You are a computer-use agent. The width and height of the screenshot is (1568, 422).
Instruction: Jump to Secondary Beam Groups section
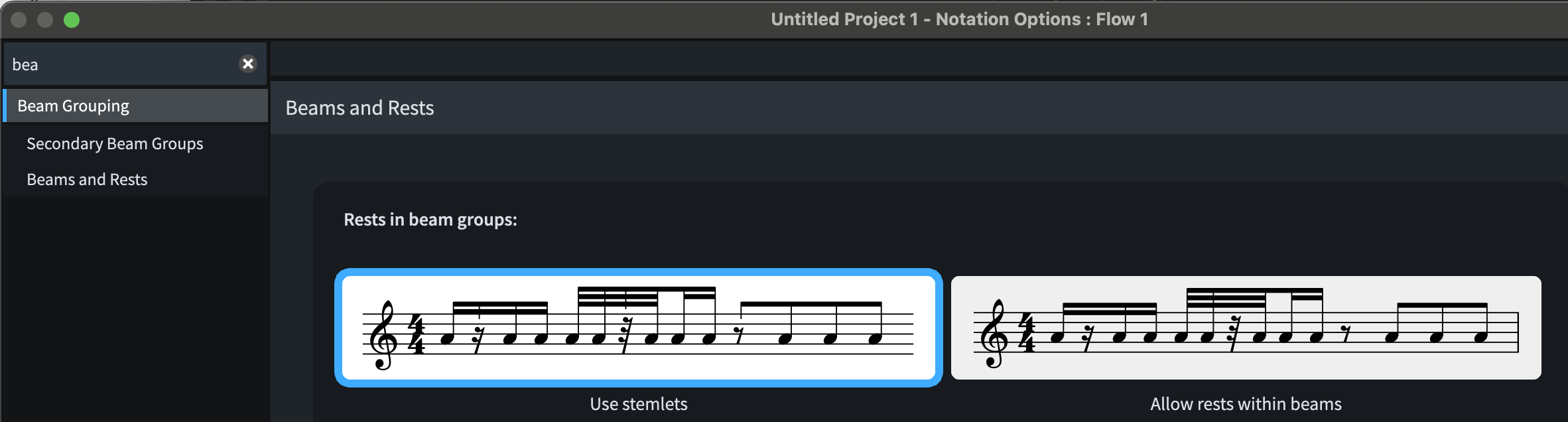coord(115,144)
